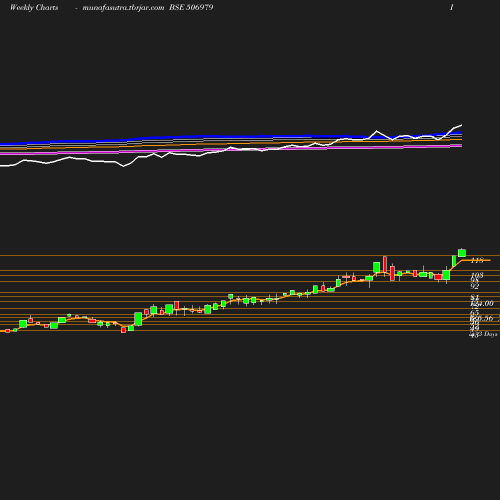This screenshot has width=500, height=500.
Task: Click the 'Days' label below the price labels
Action: (490, 334)
